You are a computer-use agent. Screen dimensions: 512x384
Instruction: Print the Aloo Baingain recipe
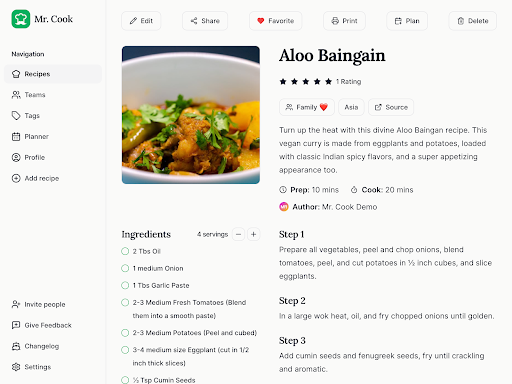tap(344, 21)
